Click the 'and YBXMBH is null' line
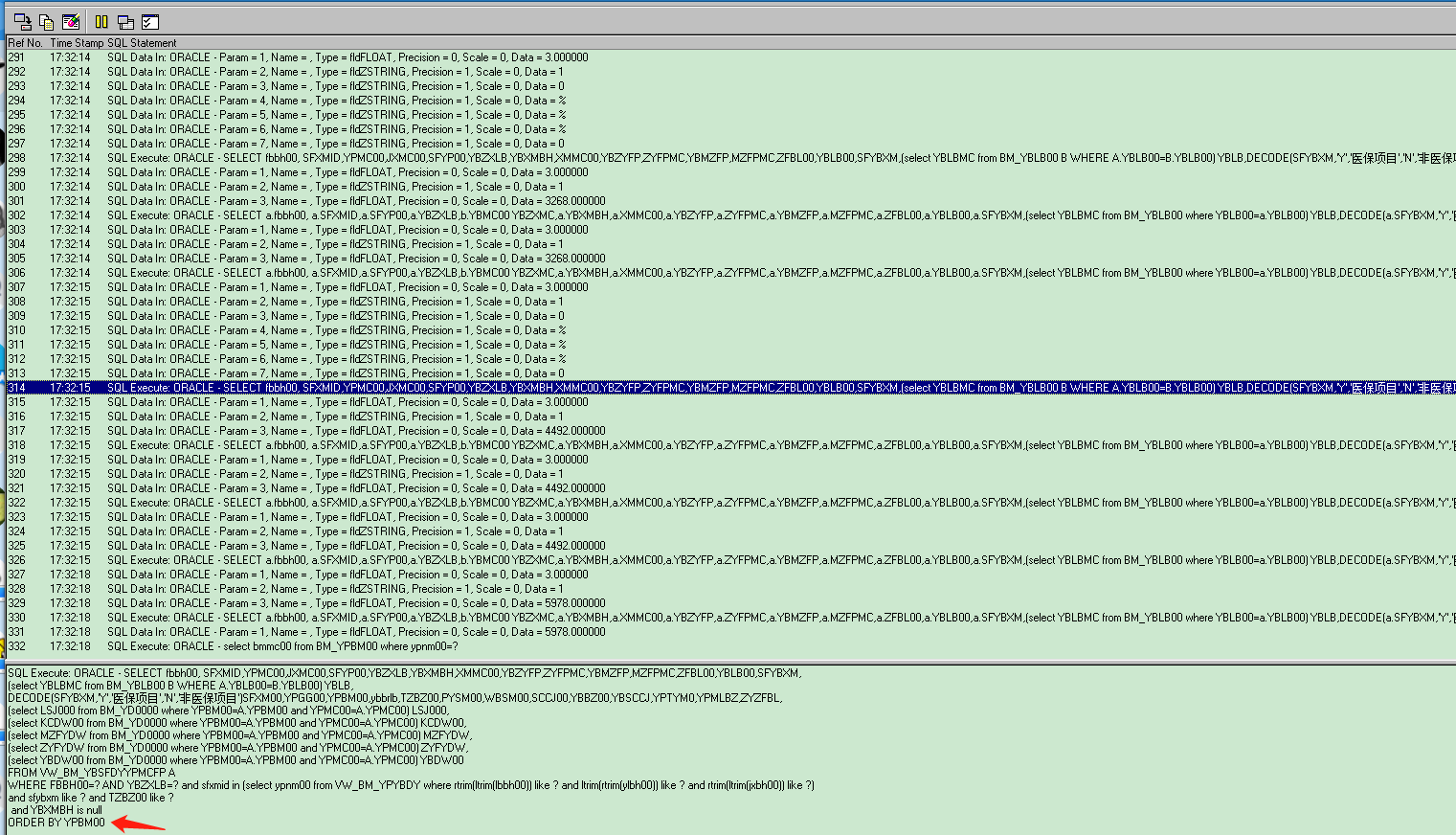 coord(56,810)
